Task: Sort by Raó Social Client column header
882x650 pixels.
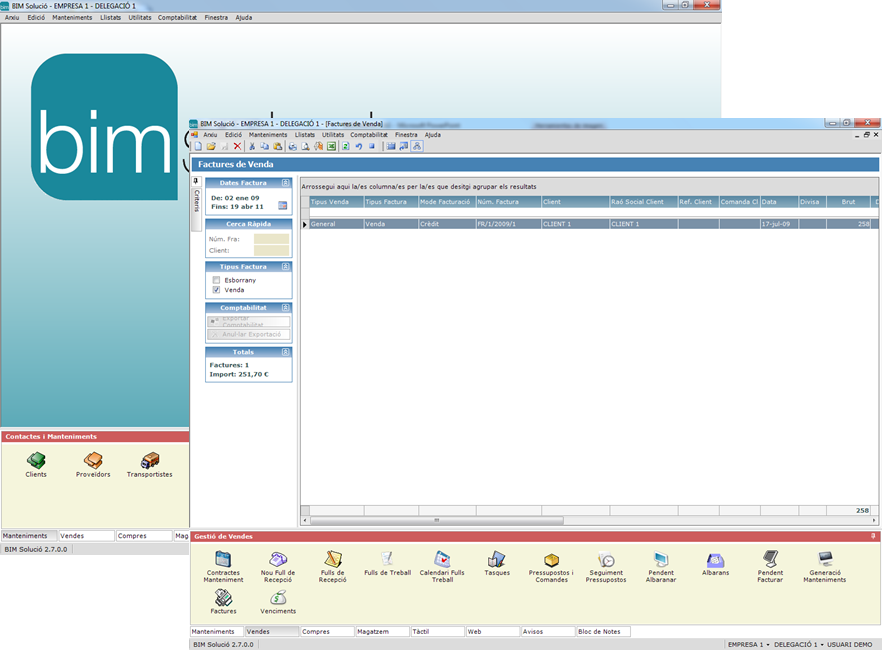Action: 644,202
